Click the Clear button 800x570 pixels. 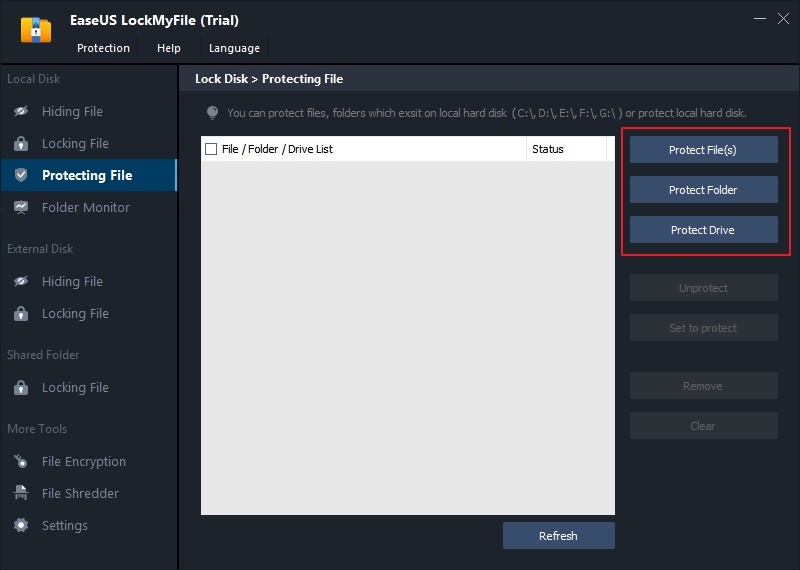(x=704, y=426)
